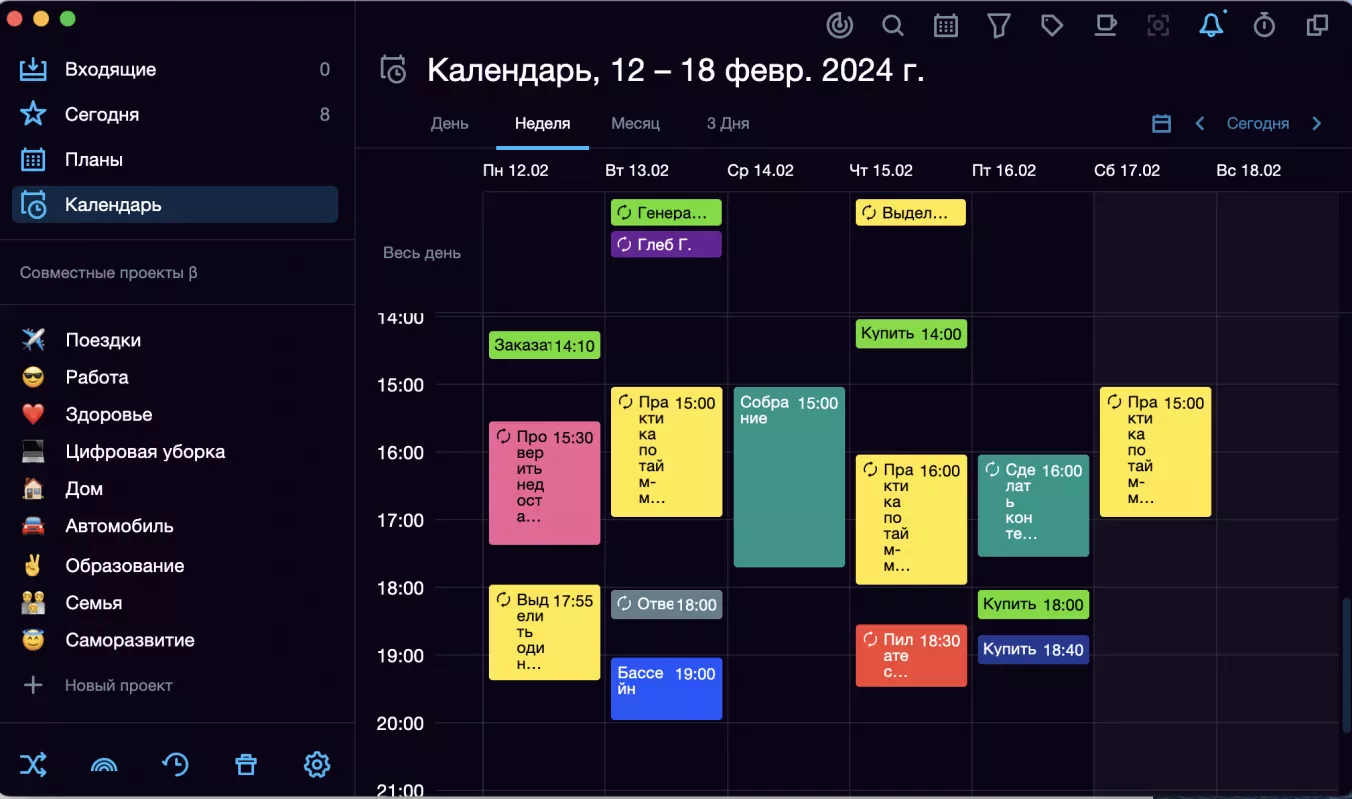Switch to the Неделя tab
This screenshot has width=1352, height=799.
(x=542, y=124)
